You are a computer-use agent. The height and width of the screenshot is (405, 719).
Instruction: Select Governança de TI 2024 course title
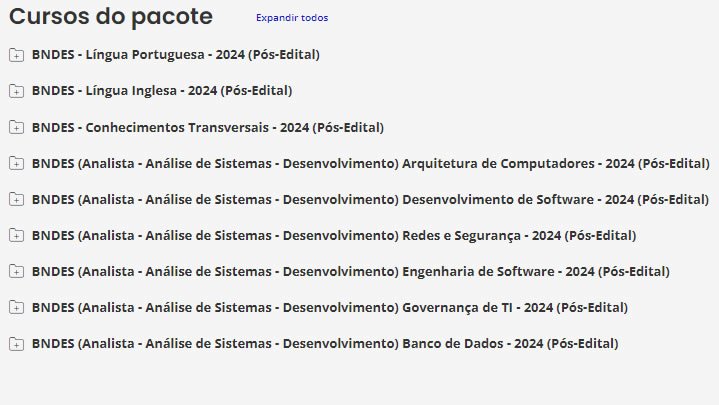coord(329,307)
